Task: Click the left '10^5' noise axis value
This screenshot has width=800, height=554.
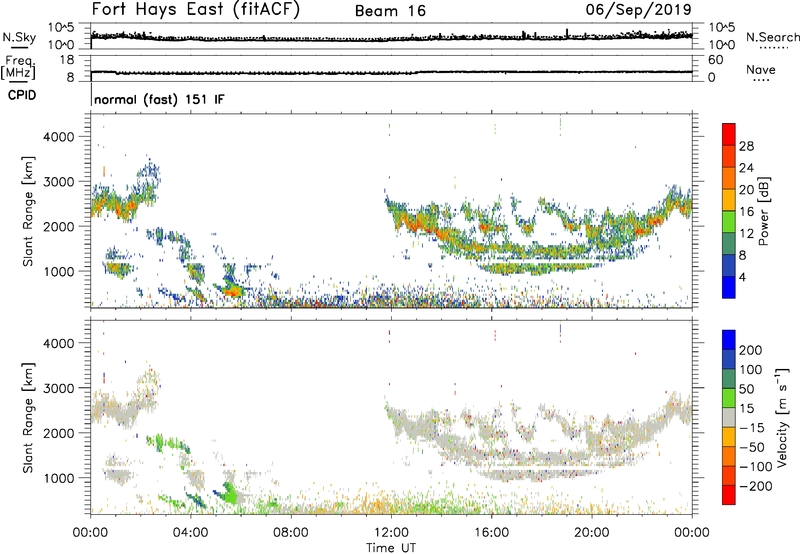Action: tap(61, 27)
